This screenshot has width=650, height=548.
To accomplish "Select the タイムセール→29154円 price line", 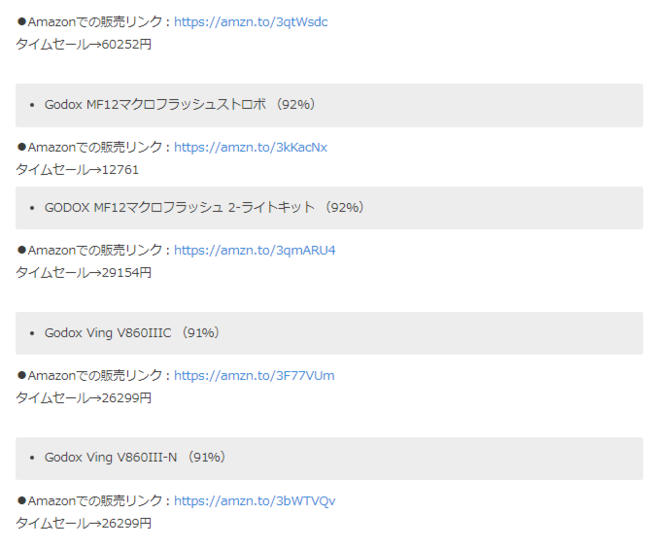I will pyautogui.click(x=84, y=272).
